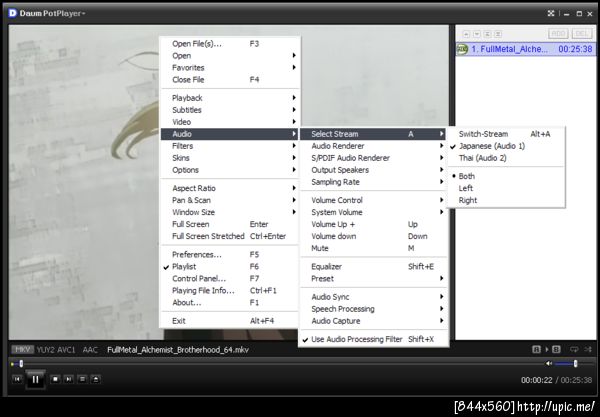Image resolution: width=600 pixels, height=417 pixels.
Task: Click the About... menu item
Action: point(230,303)
